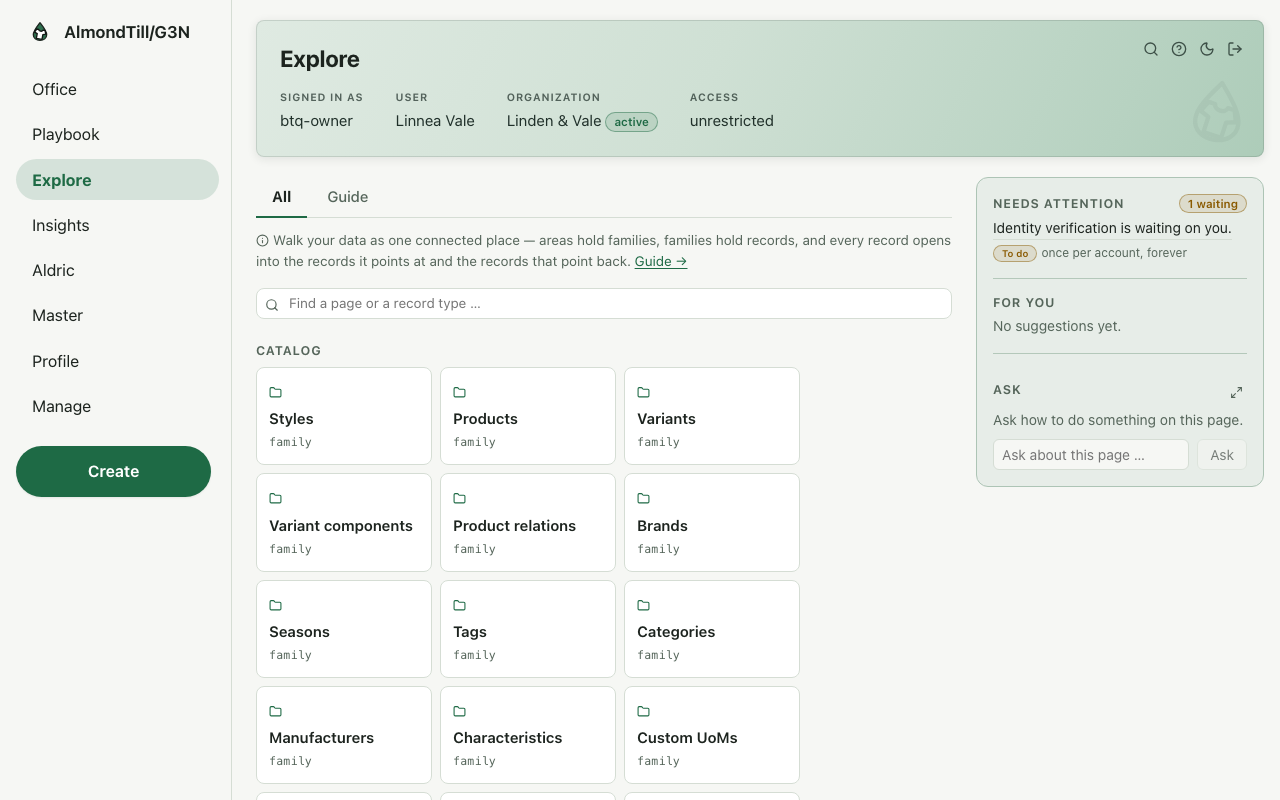Screen dimensions: 1280x800
Task: Click the Linnea Vale user name
Action: point(435,121)
